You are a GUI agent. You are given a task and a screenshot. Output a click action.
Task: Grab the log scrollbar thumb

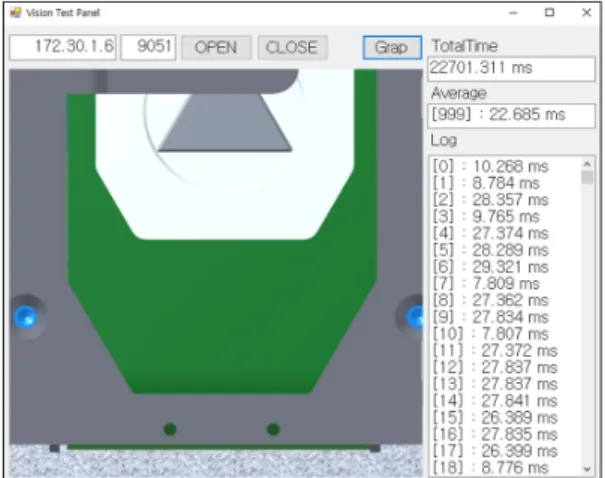pyautogui.click(x=587, y=177)
